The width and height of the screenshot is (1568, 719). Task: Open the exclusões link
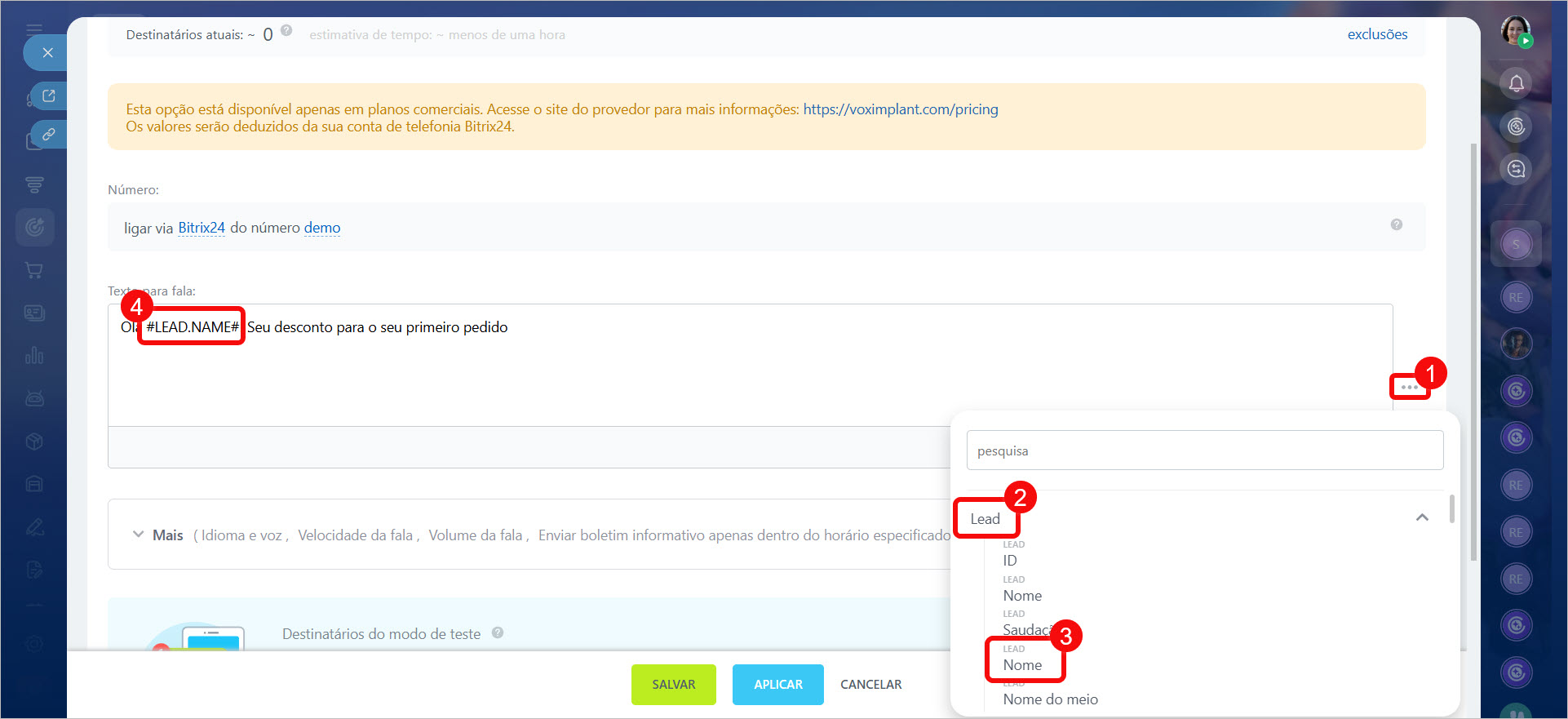click(1377, 34)
